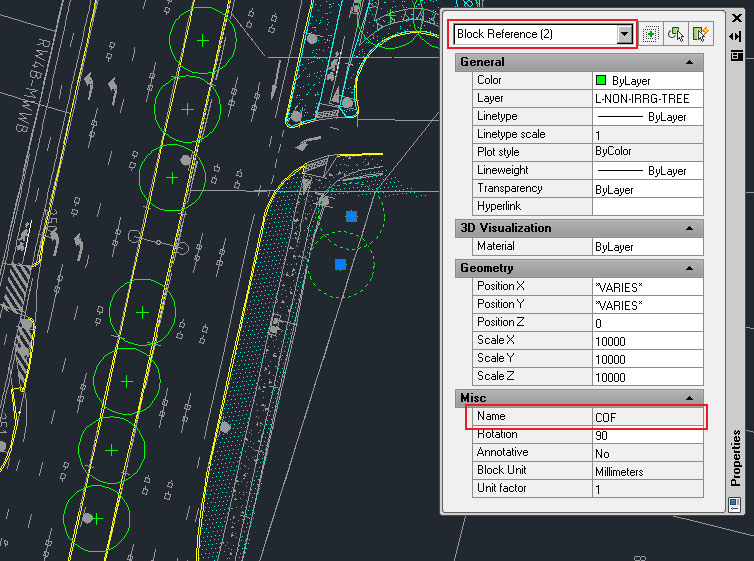Click the icon at the palette's bottom corner
This screenshot has height=561, width=754.
coord(735,504)
